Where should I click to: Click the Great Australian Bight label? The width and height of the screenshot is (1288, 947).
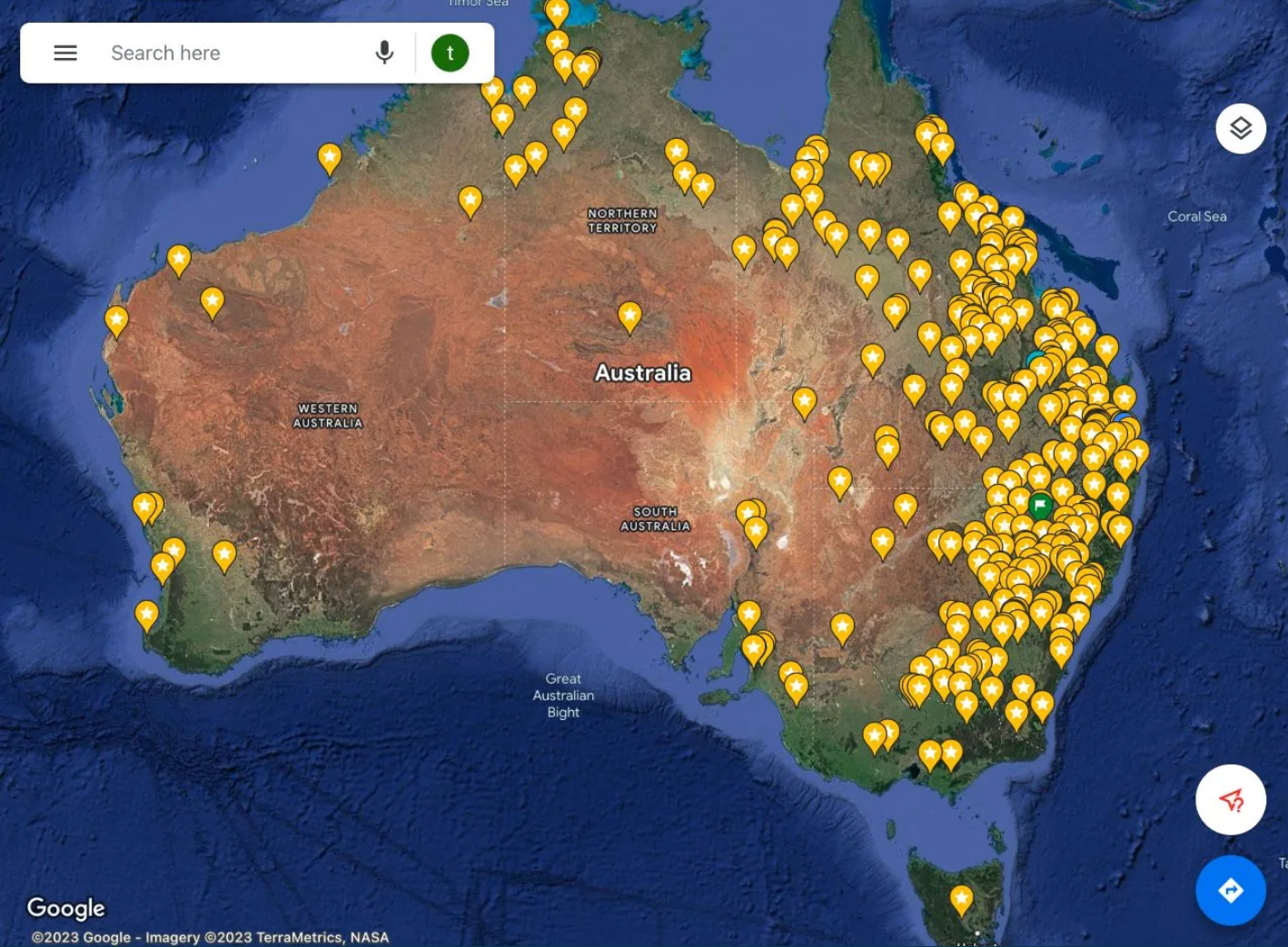(x=563, y=695)
